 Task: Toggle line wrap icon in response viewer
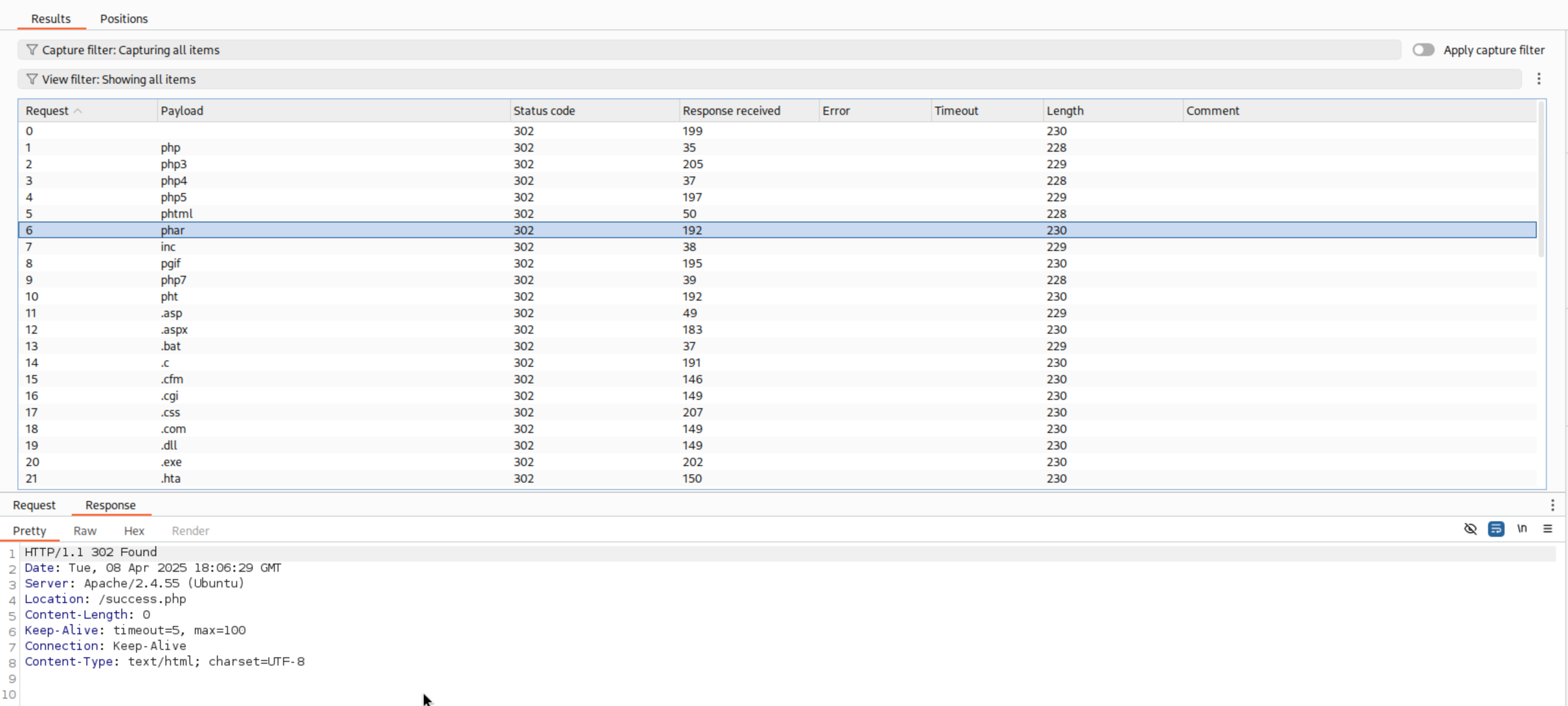coord(1495,529)
